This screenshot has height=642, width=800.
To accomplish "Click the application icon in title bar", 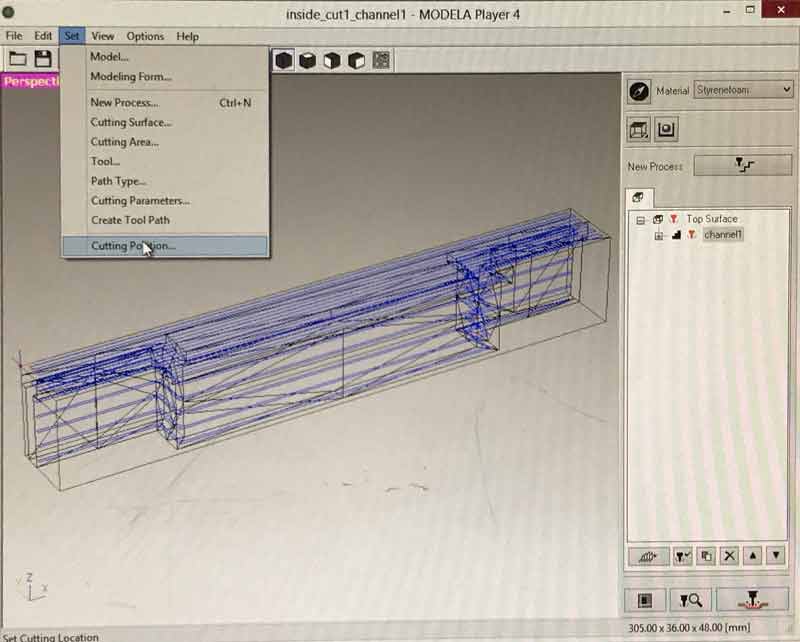I will [x=8, y=12].
